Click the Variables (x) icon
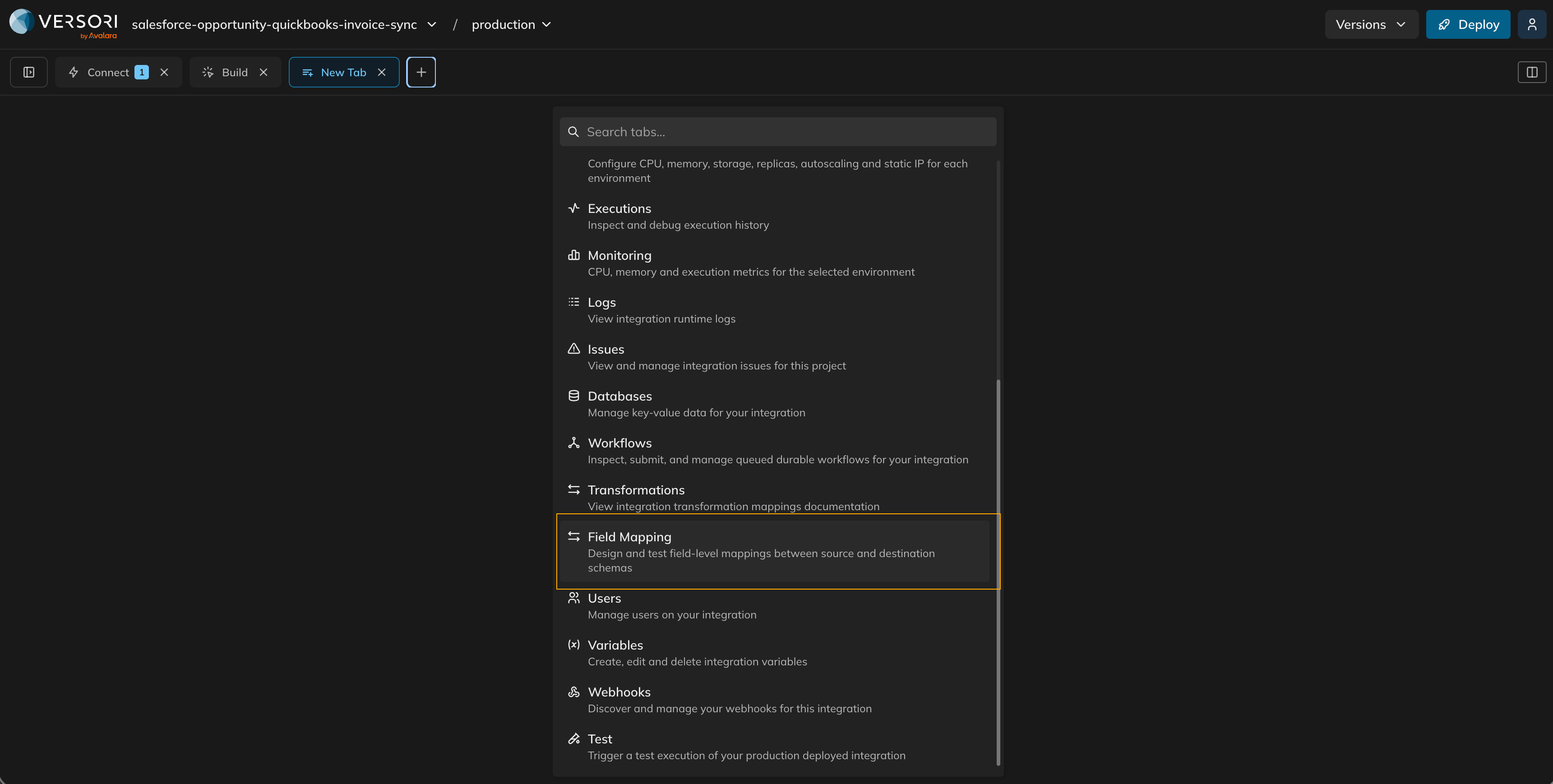The image size is (1553, 784). click(574, 645)
